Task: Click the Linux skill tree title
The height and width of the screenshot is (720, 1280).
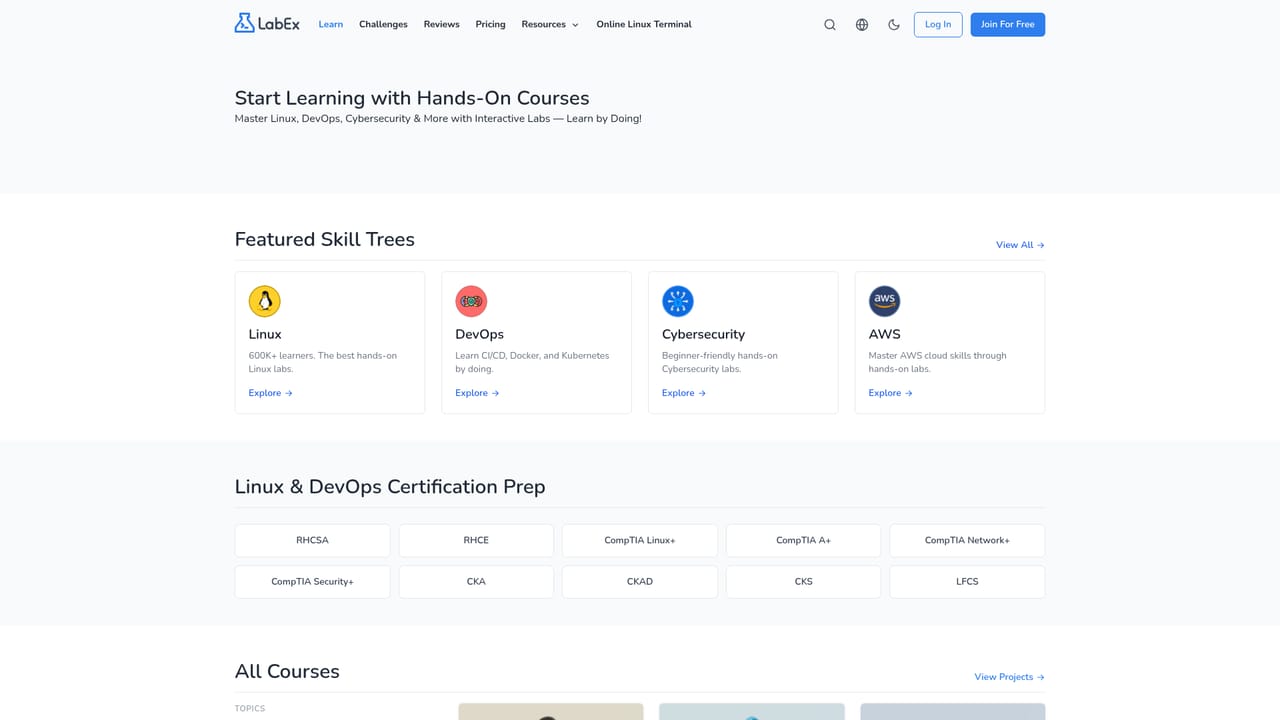Action: [265, 334]
